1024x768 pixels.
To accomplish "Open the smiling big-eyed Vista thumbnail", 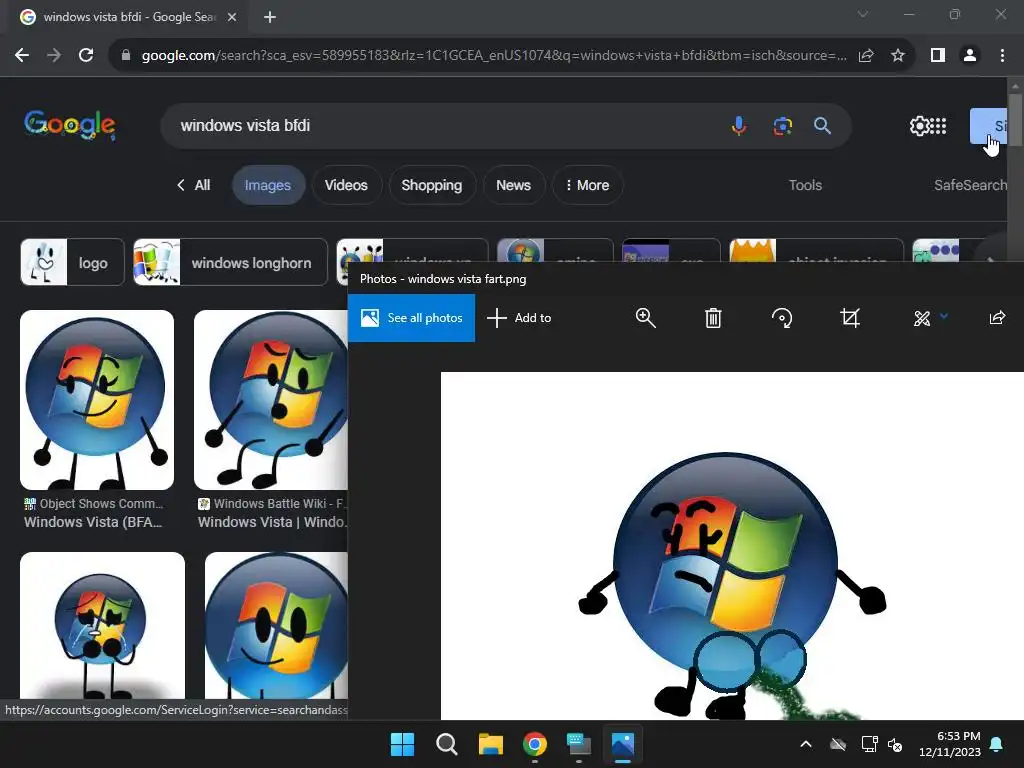I will click(x=276, y=626).
